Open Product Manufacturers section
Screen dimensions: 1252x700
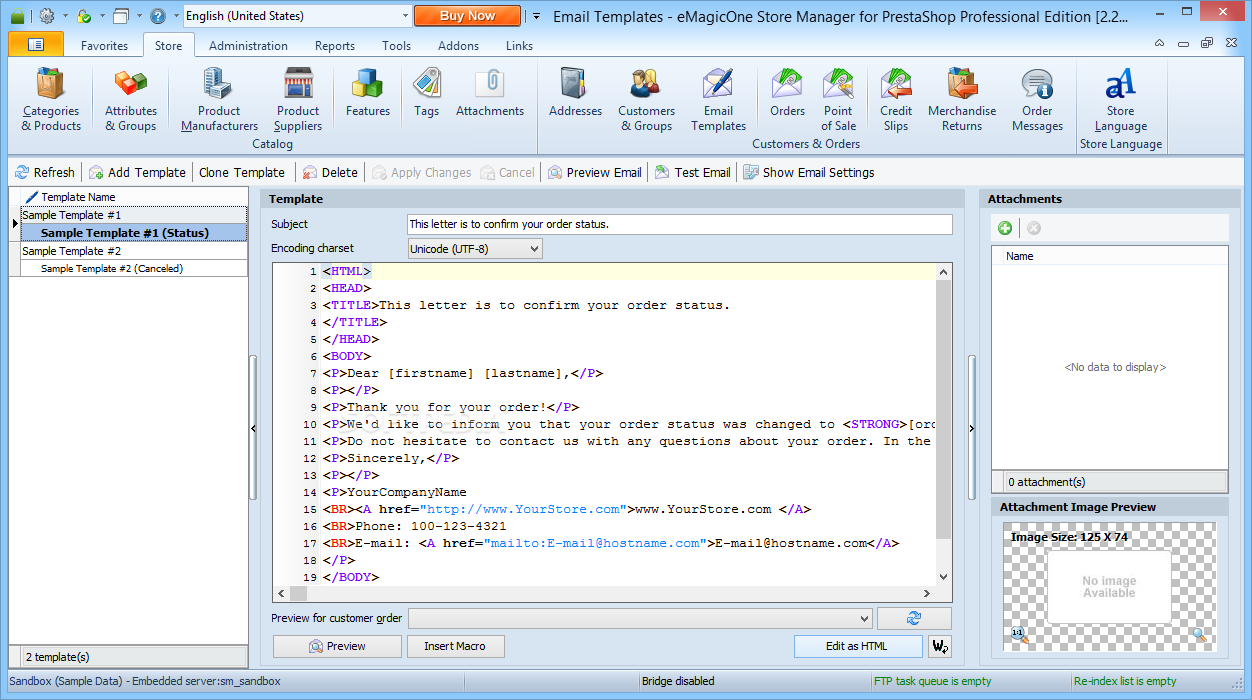tap(219, 99)
